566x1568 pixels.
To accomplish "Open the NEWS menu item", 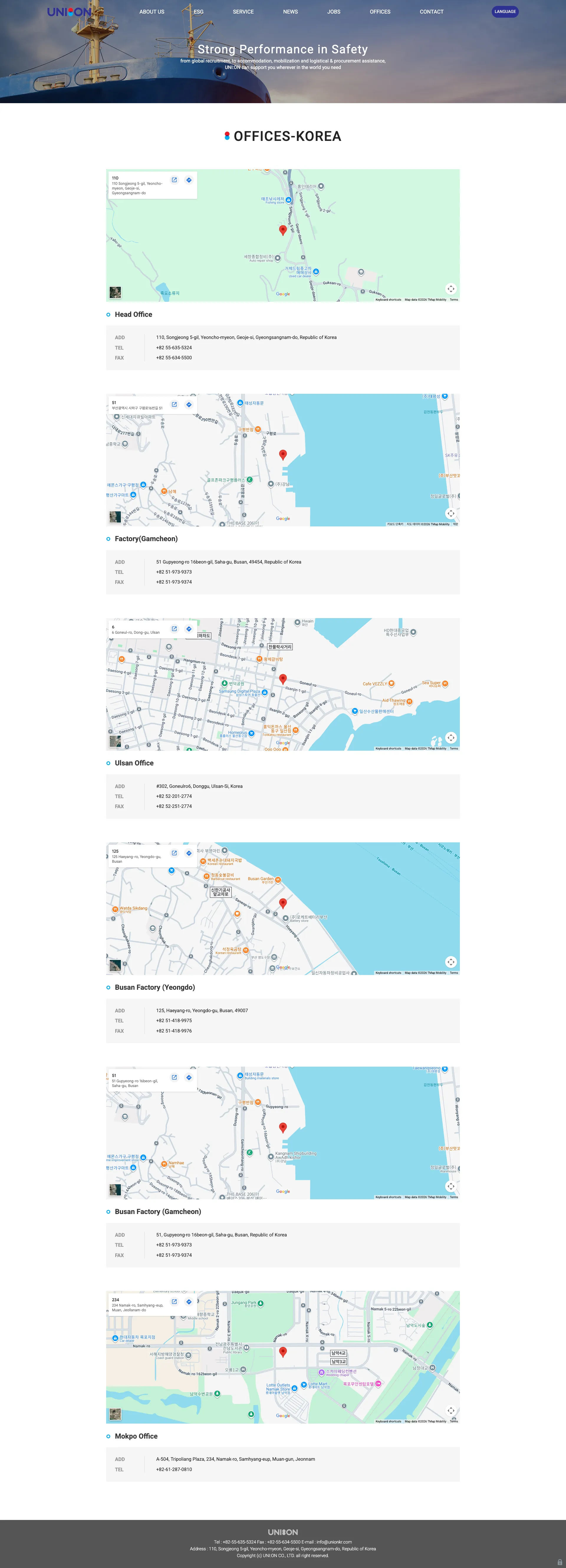I will click(290, 11).
